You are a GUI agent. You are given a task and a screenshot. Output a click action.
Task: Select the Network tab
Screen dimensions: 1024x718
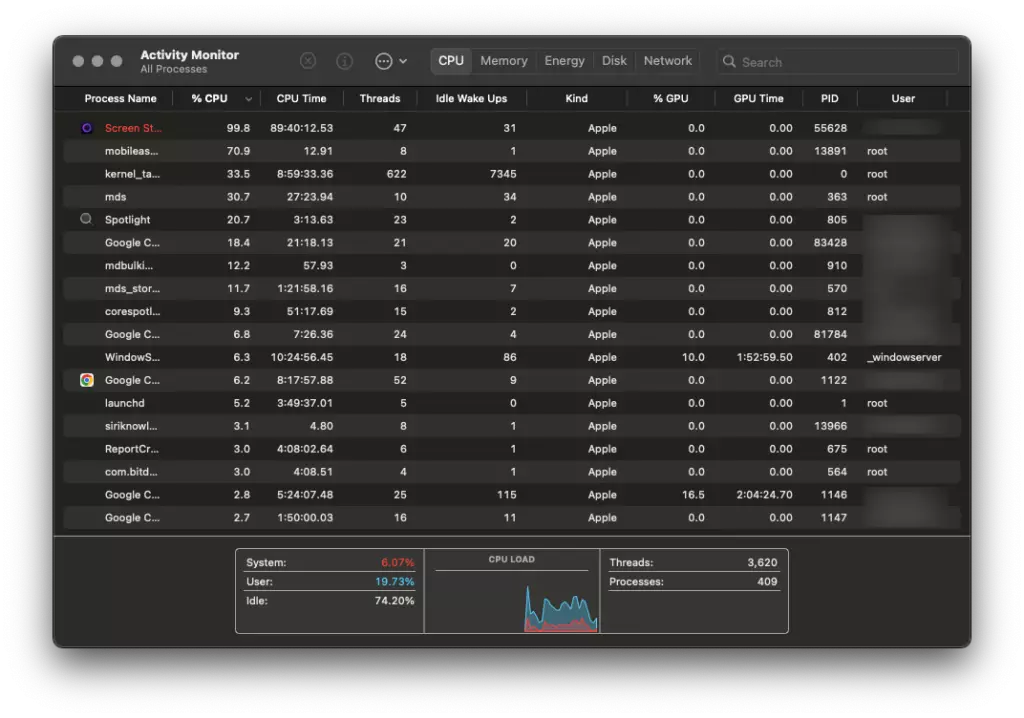pos(667,61)
